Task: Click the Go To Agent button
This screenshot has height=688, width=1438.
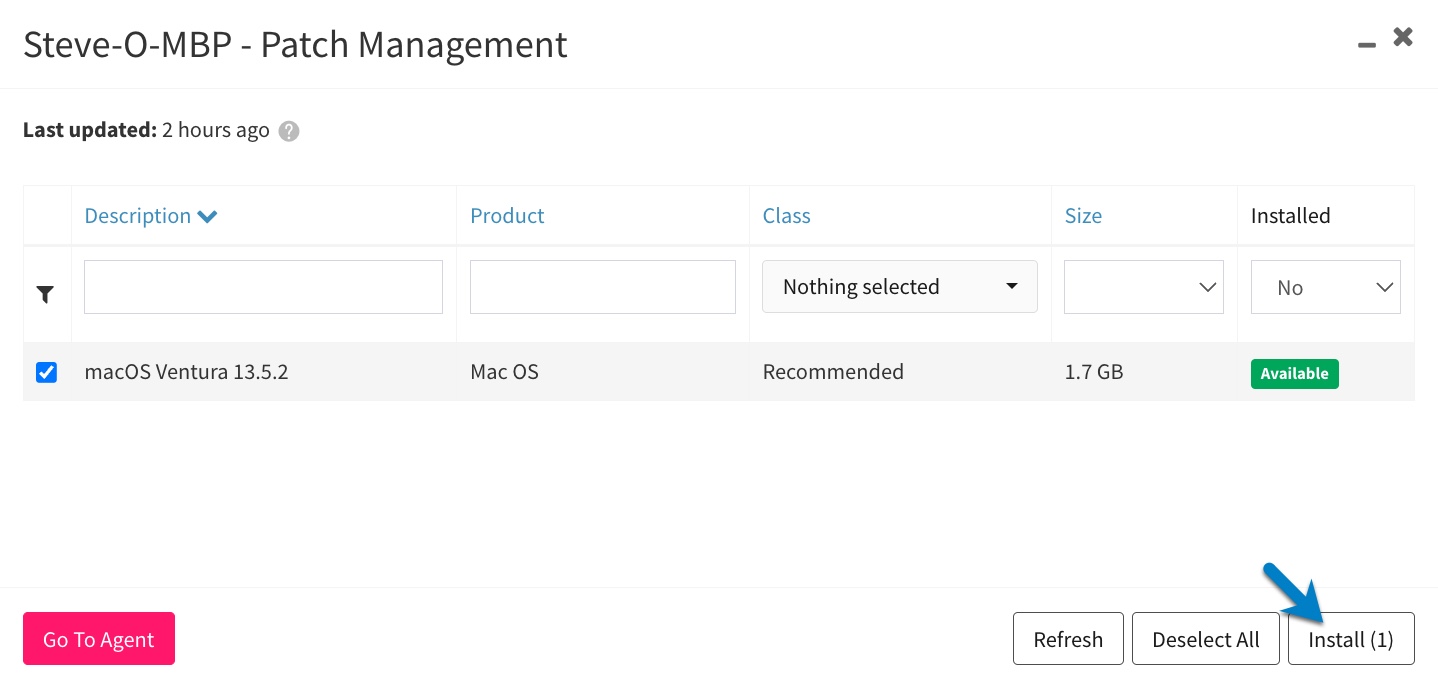Action: pyautogui.click(x=99, y=639)
